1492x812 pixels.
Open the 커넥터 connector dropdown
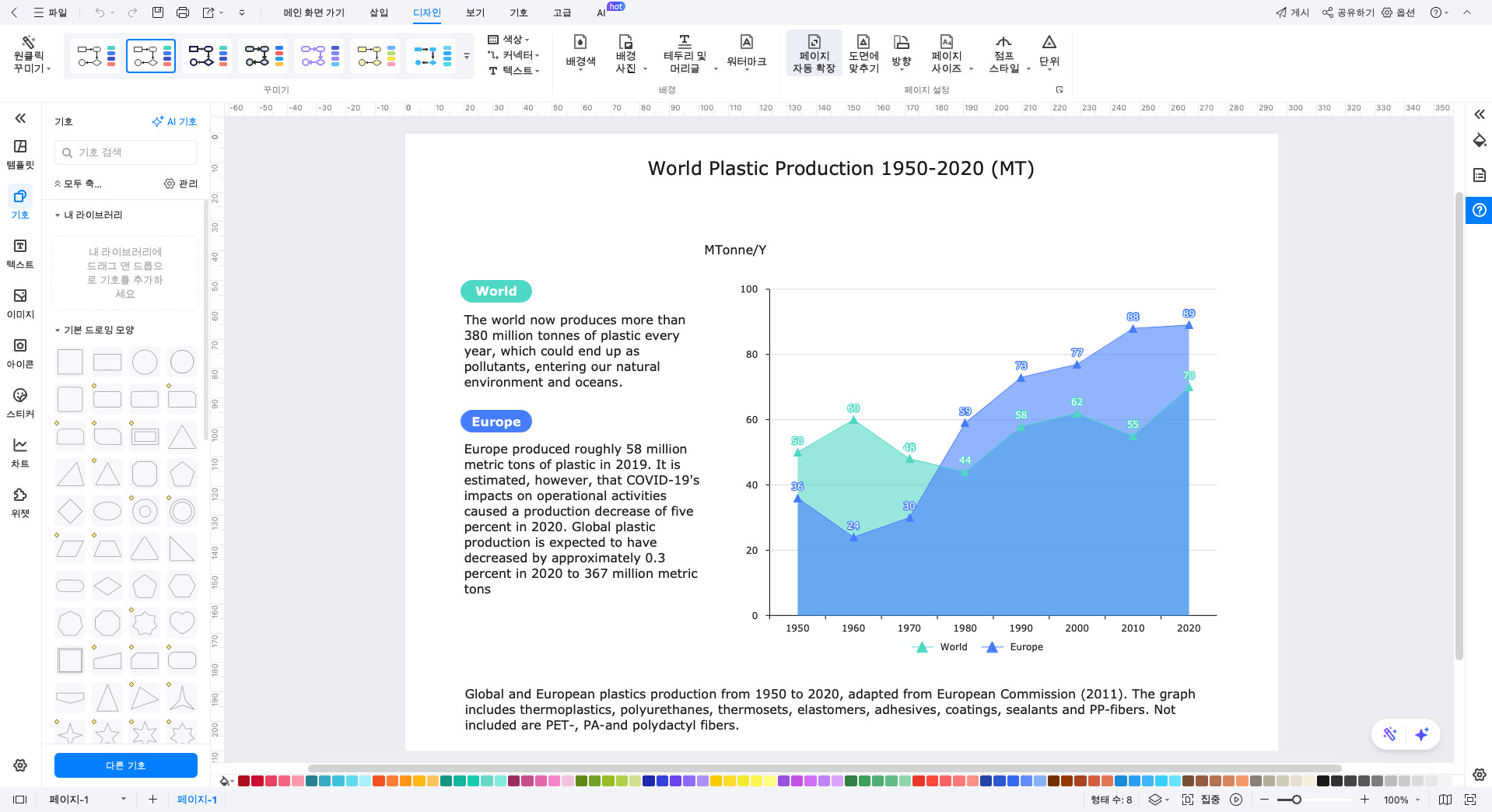click(513, 55)
